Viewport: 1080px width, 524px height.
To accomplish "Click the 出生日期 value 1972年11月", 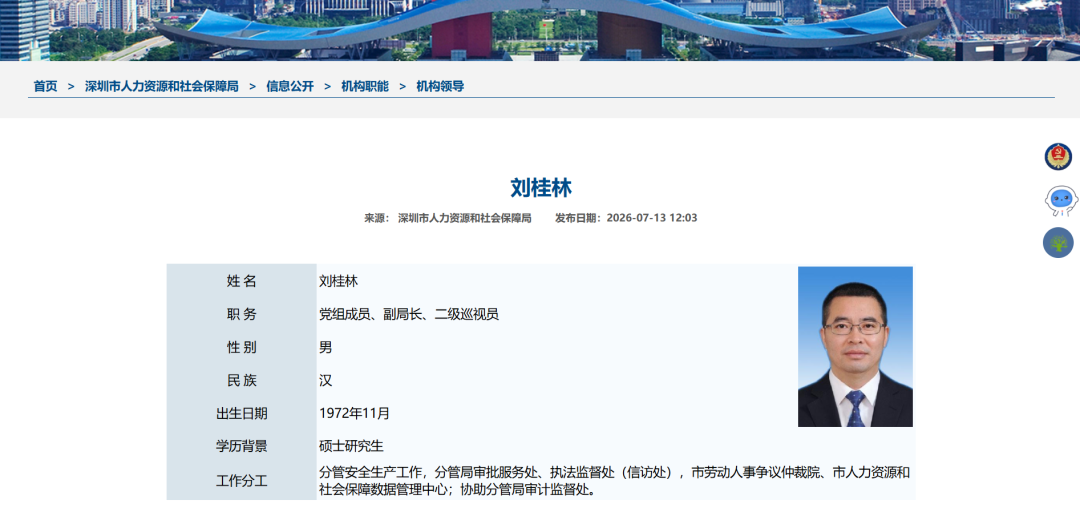I will pos(355,414).
